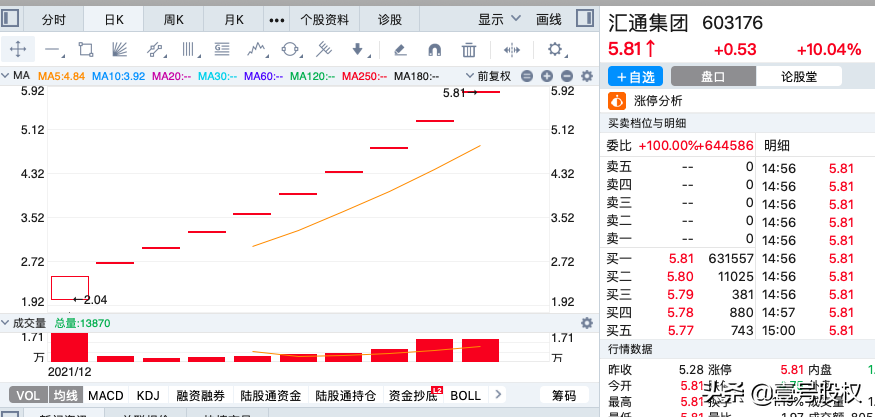
Task: Collapse the MA indicator chevron
Action: pyautogui.click(x=6, y=75)
